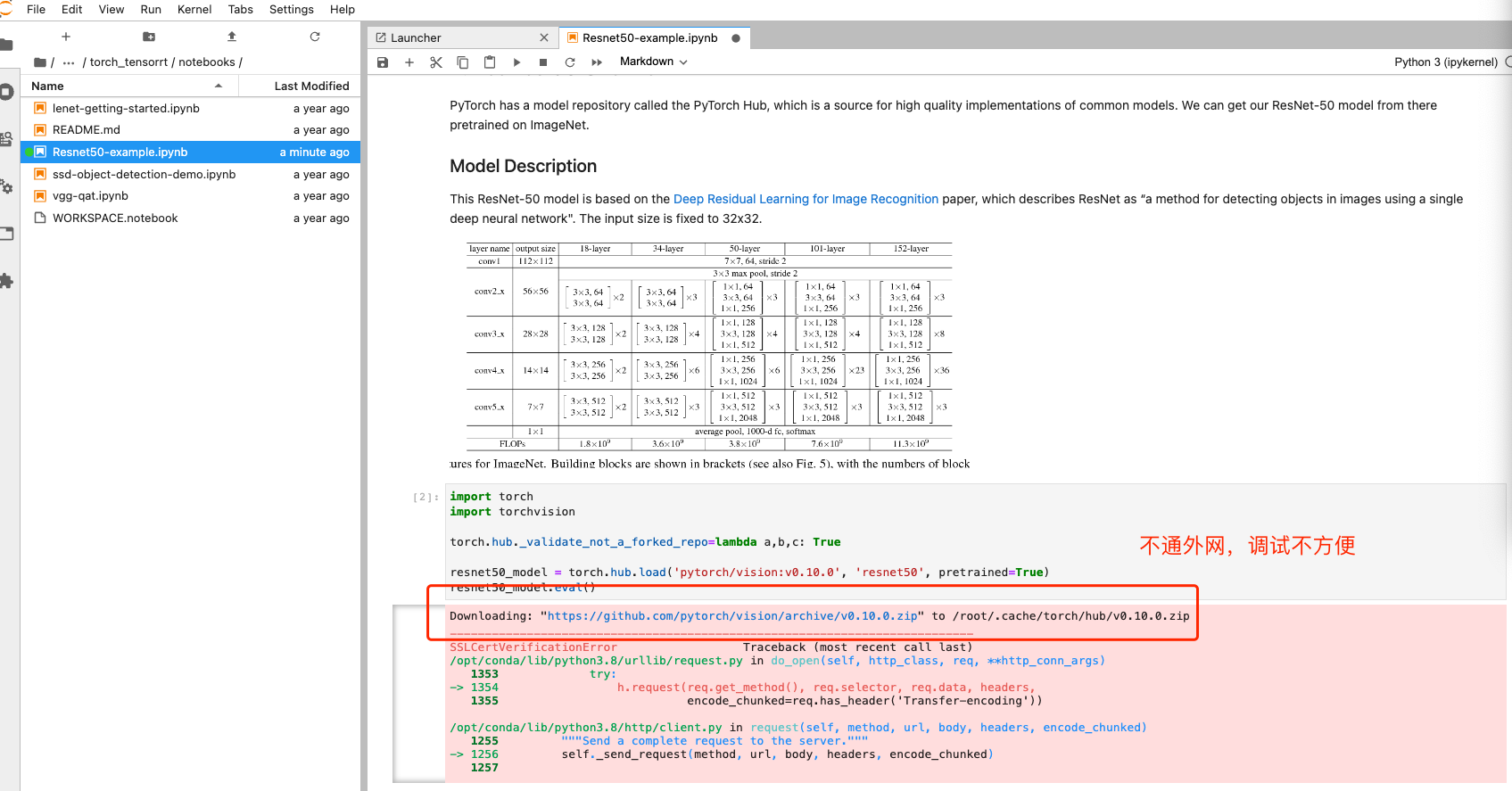Switch to the Launcher tab
Screen dimensions: 1512x791
coord(416,38)
